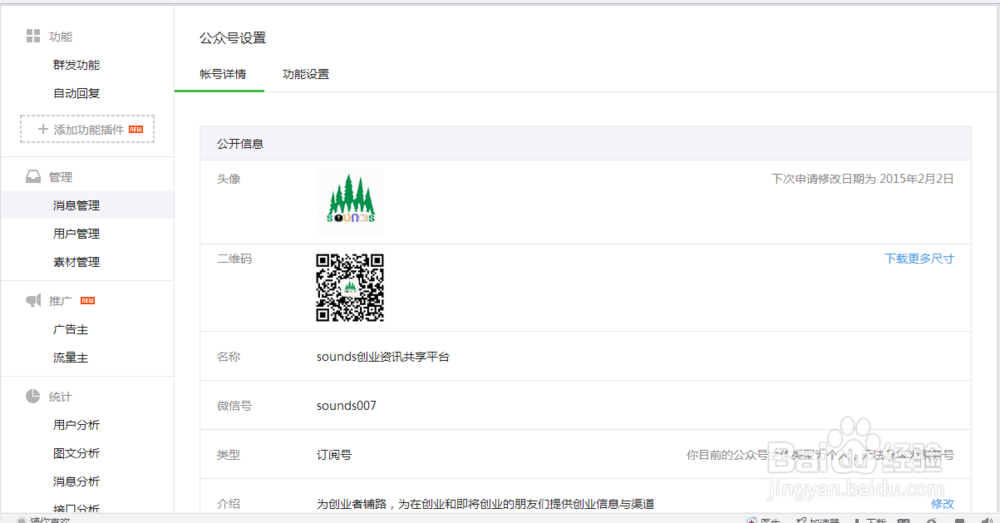Viewport: 1000px width, 523px height.
Task: Open 群发功能 in the sidebar
Action: click(x=77, y=65)
